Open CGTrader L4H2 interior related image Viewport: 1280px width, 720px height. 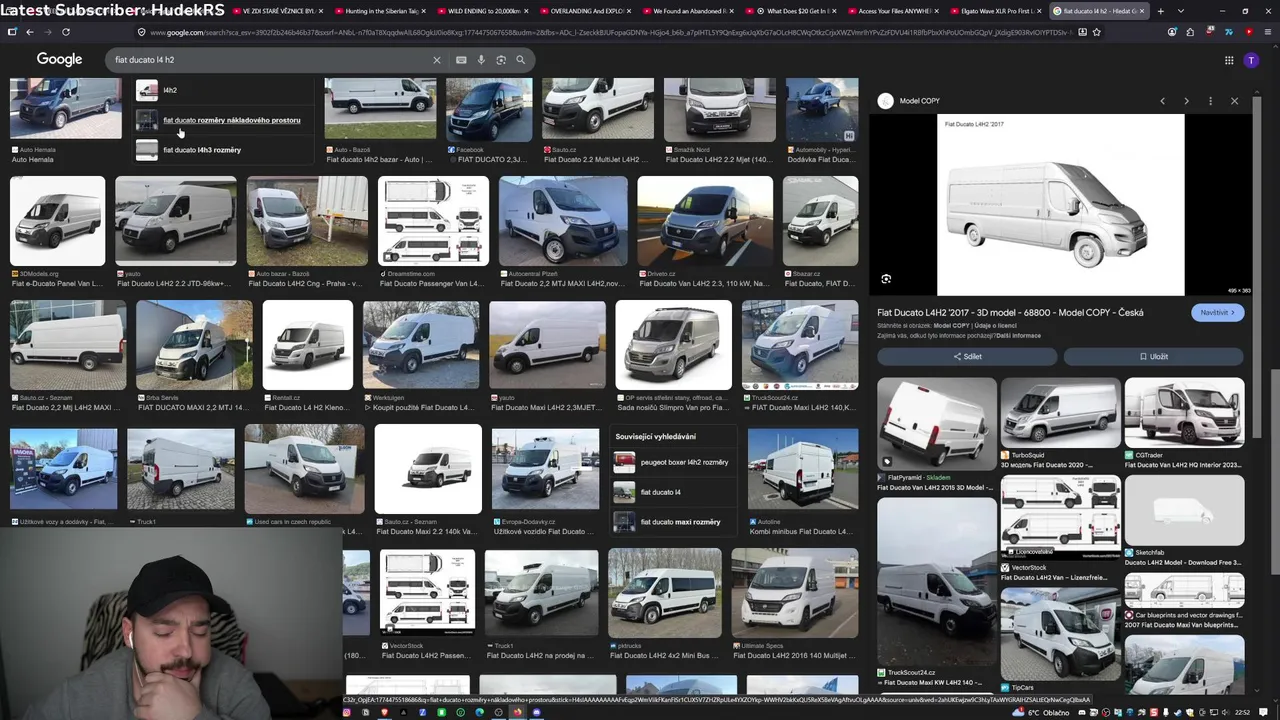tap(1184, 413)
